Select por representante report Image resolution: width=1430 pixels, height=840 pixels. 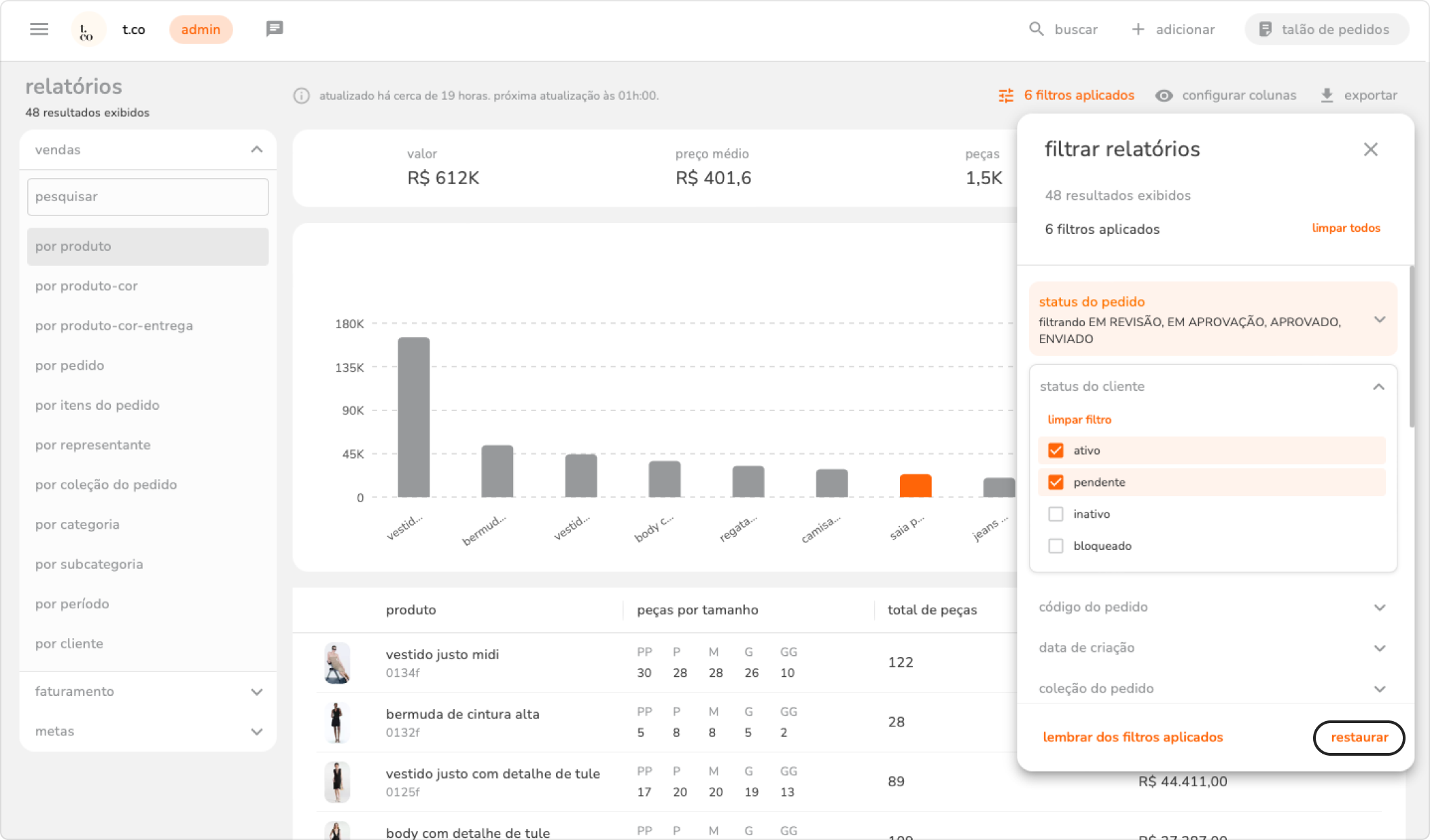tap(93, 445)
